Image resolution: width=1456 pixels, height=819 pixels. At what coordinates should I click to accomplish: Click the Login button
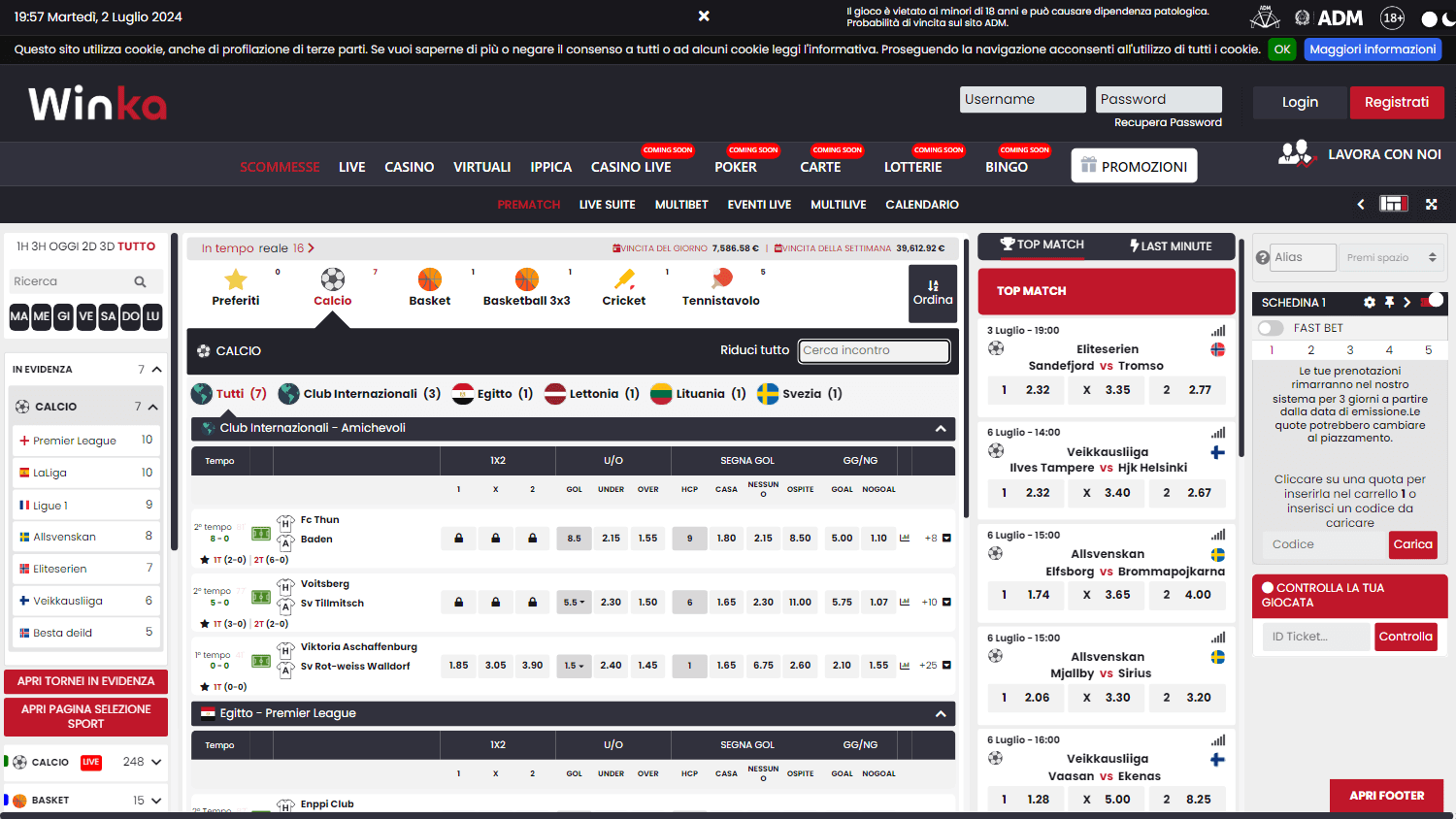pos(1300,102)
